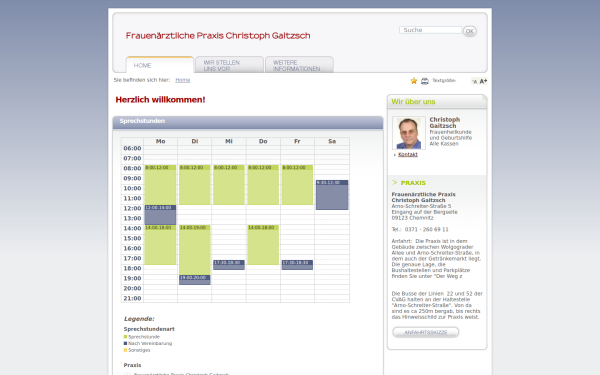This screenshot has height=375, width=600.
Task: Open the Kontakt link
Action: (408, 155)
